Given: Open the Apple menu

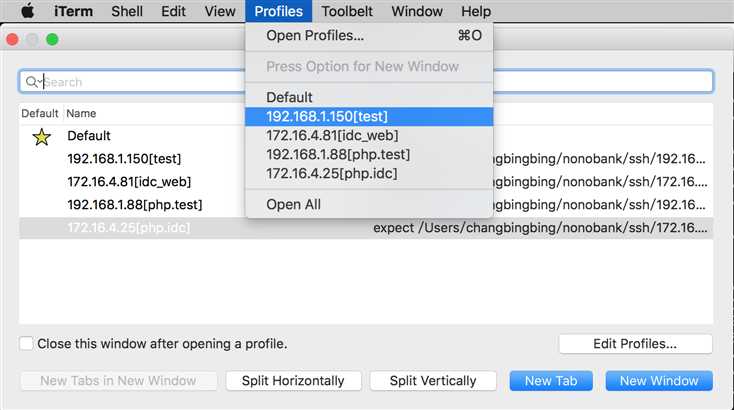Looking at the screenshot, I should tap(28, 11).
